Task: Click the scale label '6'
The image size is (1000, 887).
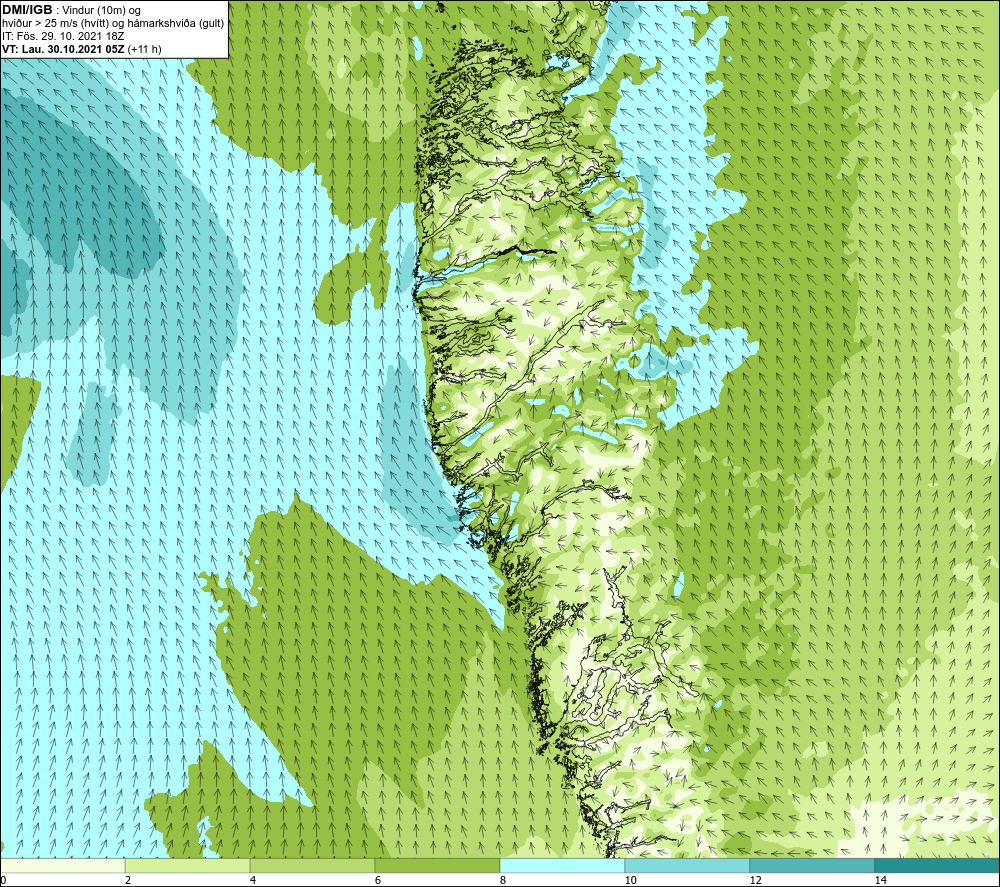Action: [378, 880]
